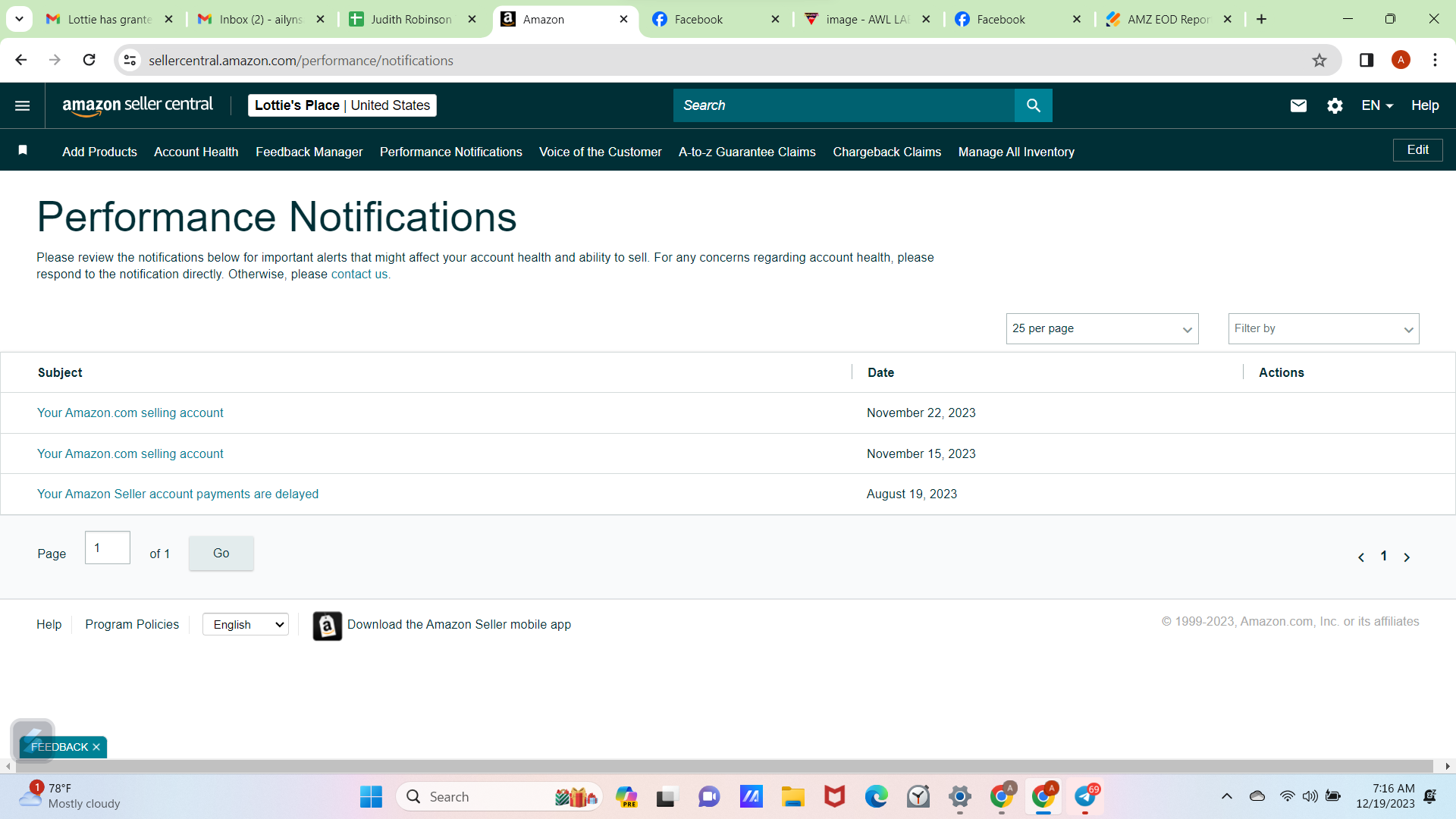The image size is (1456, 819).
Task: Click the amazon seller central logo
Action: point(137,105)
